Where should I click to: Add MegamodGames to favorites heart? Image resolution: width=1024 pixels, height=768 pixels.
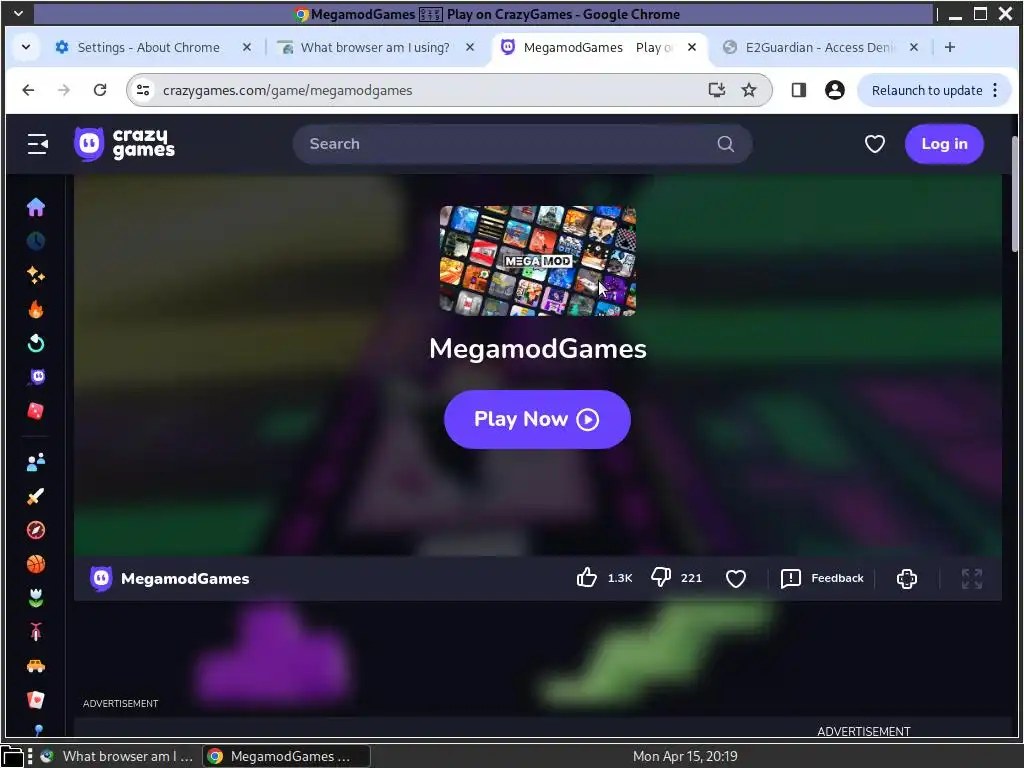[736, 579]
